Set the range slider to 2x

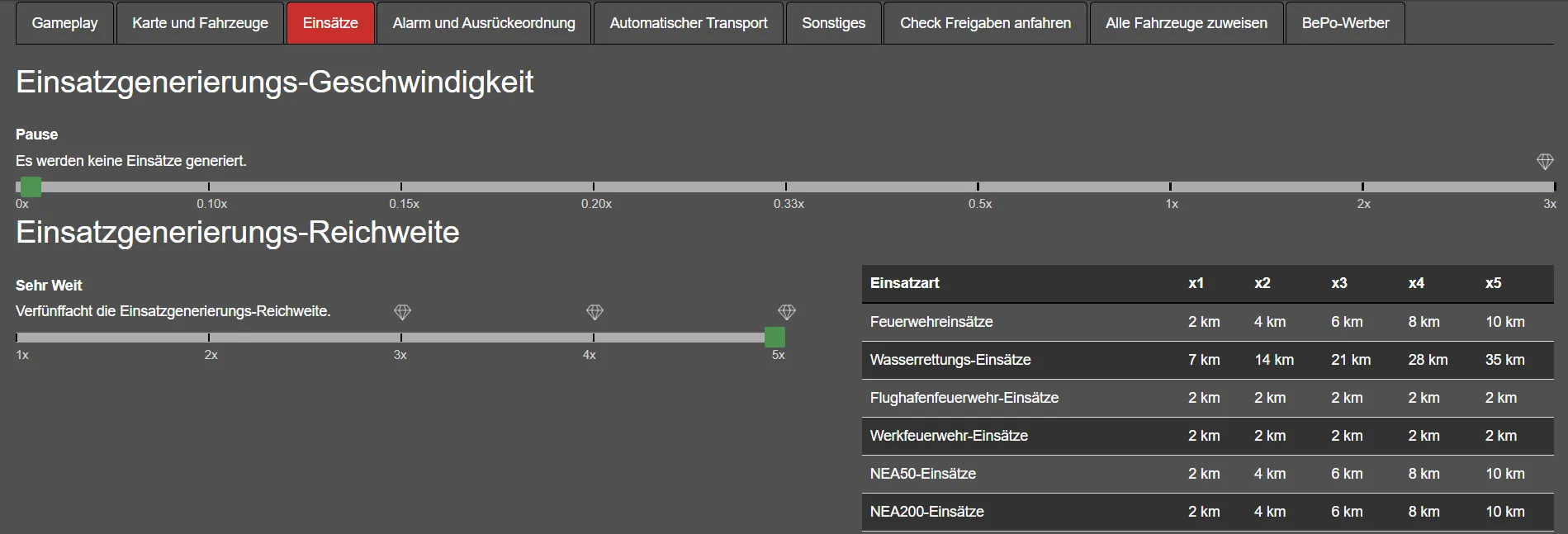[x=209, y=338]
